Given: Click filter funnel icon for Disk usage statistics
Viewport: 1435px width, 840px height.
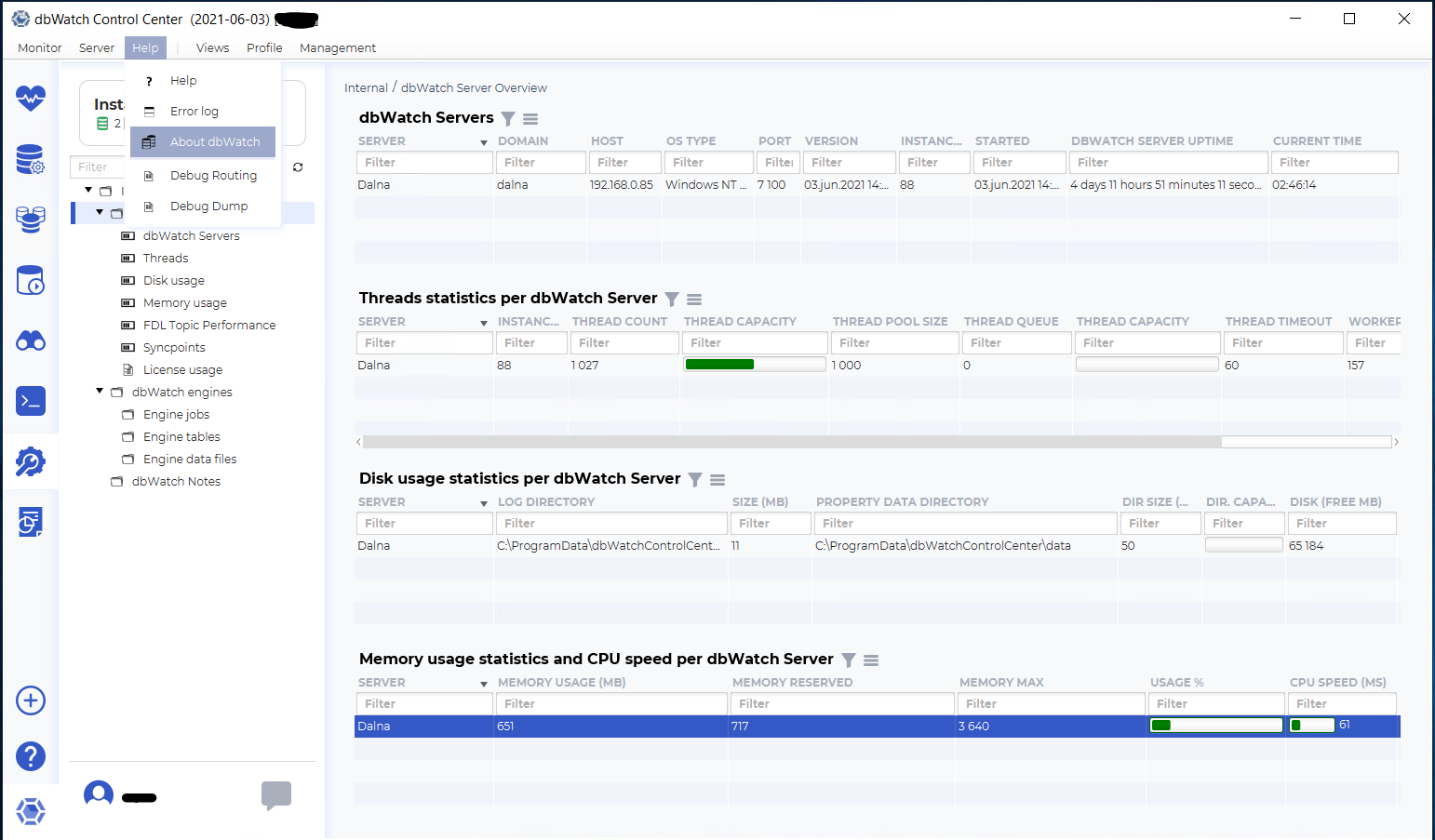Looking at the screenshot, I should [695, 480].
